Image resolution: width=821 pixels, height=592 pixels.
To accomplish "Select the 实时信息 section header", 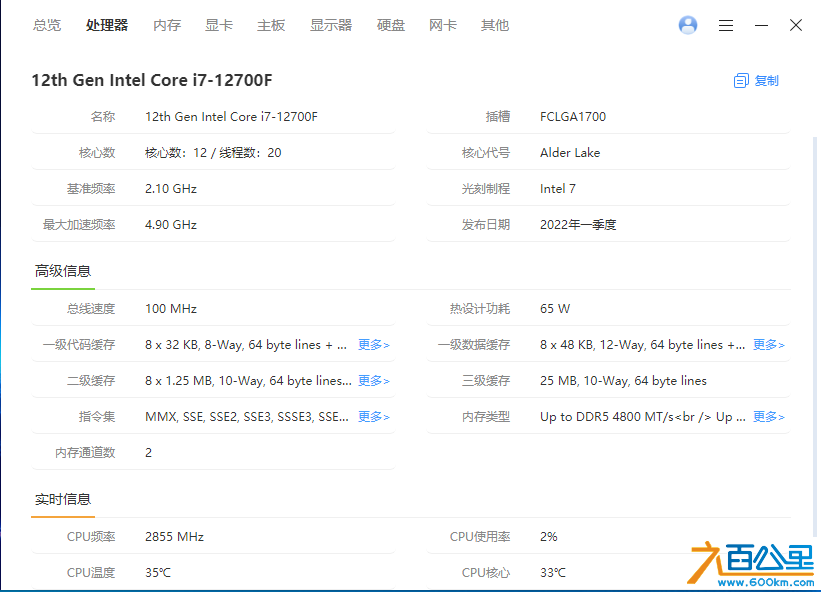I will tap(63, 499).
